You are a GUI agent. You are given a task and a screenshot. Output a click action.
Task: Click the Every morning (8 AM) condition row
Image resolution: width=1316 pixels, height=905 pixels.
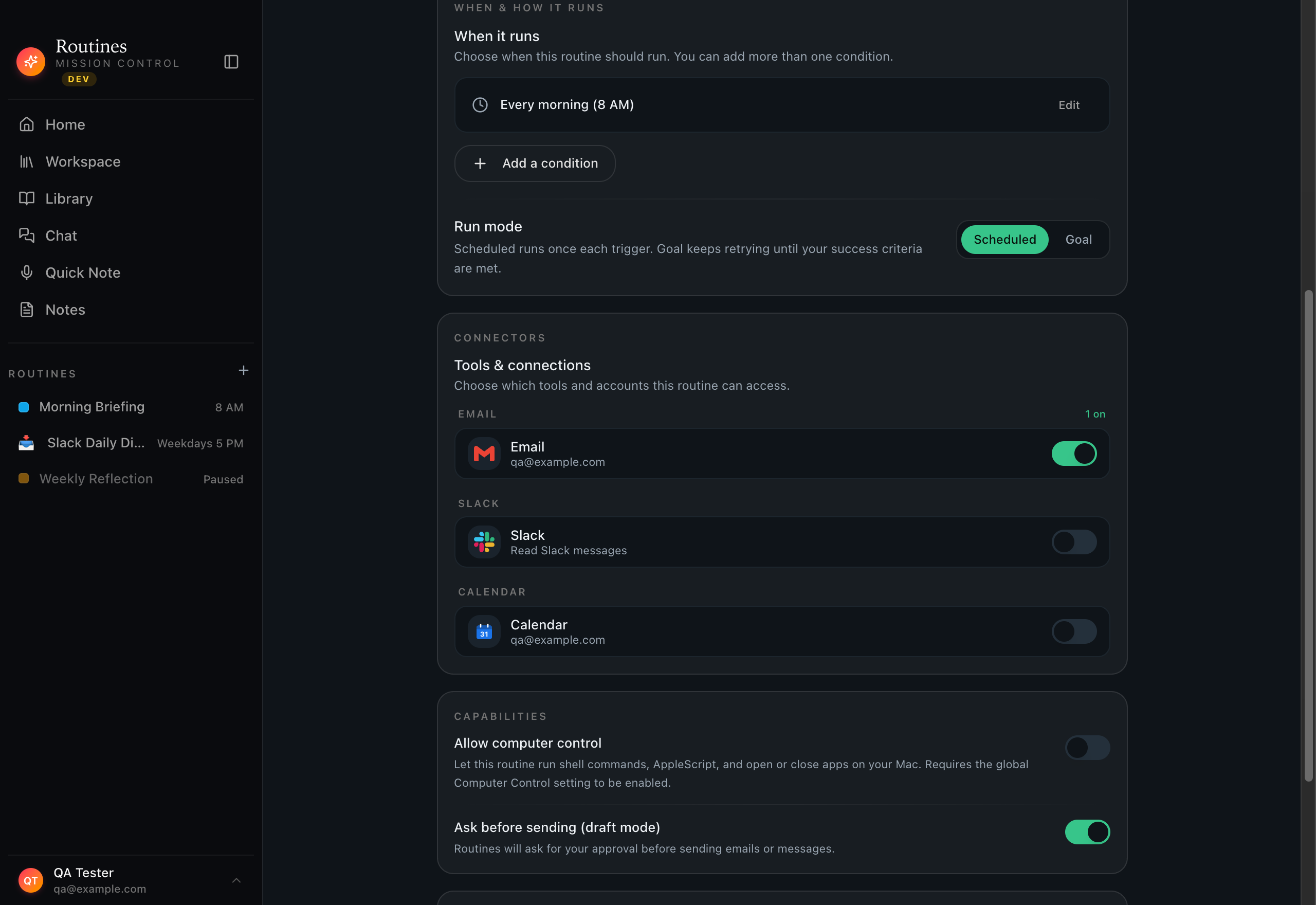pos(781,105)
